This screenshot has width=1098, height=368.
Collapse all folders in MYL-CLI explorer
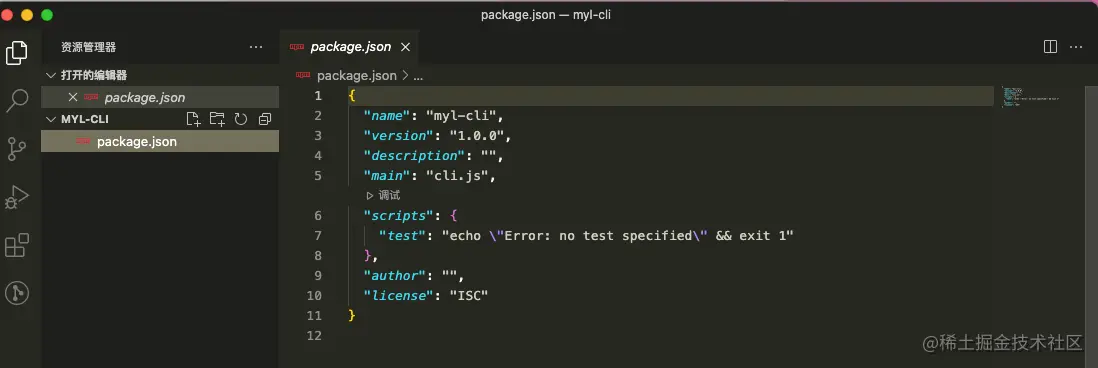point(265,119)
